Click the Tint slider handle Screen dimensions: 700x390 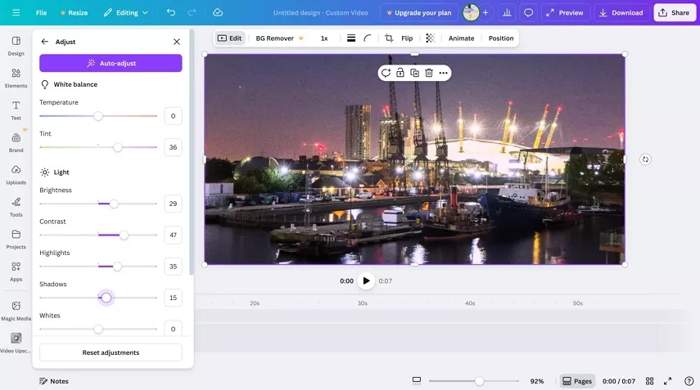click(x=117, y=147)
